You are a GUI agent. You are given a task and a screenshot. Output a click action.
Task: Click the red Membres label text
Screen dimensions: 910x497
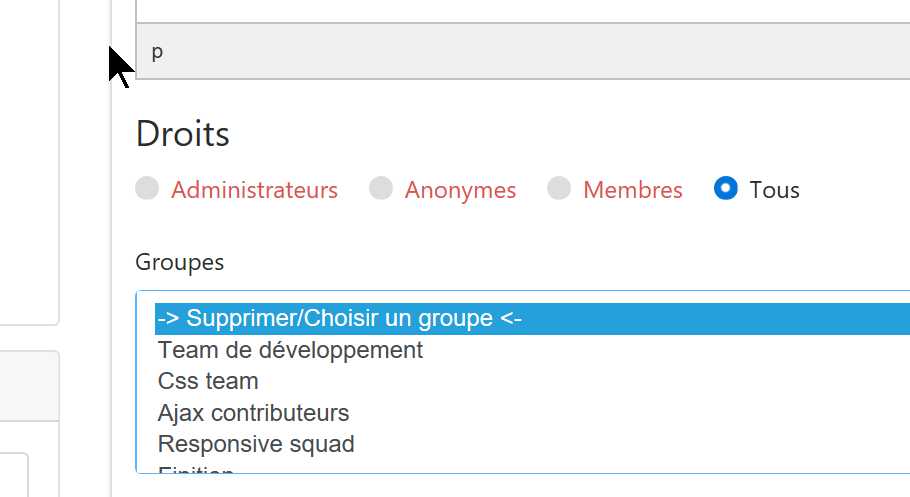coord(632,190)
